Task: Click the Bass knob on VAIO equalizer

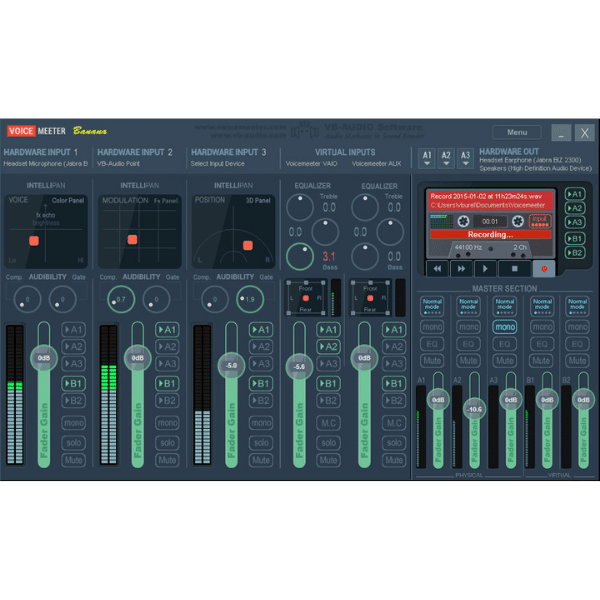Action: click(300, 257)
